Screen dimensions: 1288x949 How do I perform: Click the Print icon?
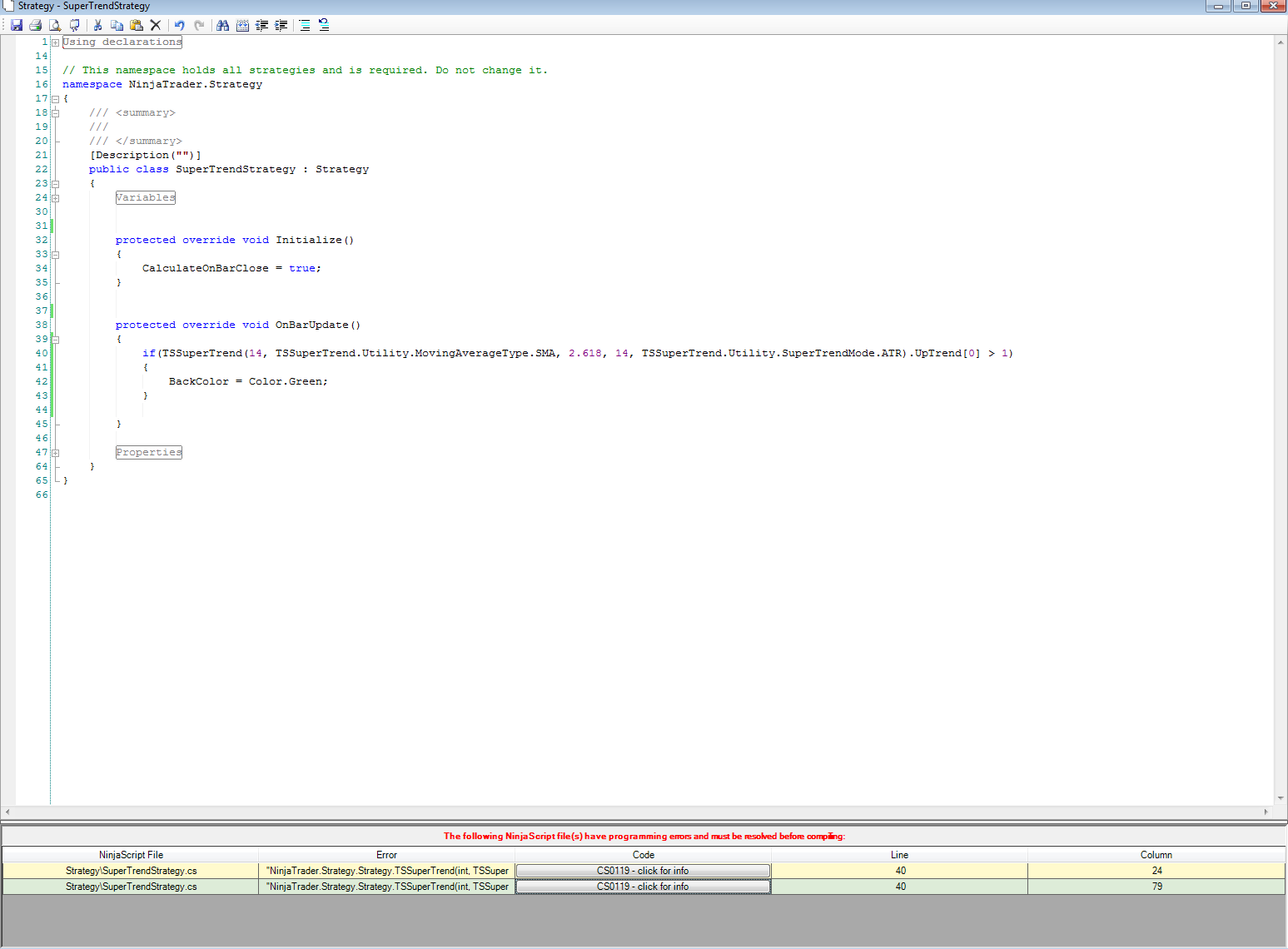(36, 25)
